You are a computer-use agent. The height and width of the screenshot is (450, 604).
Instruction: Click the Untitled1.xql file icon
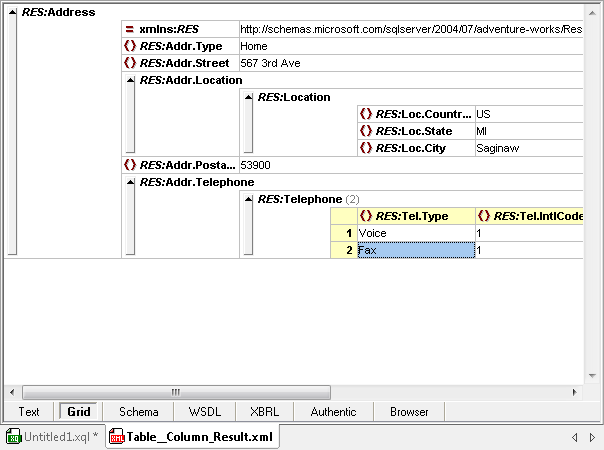point(14,437)
